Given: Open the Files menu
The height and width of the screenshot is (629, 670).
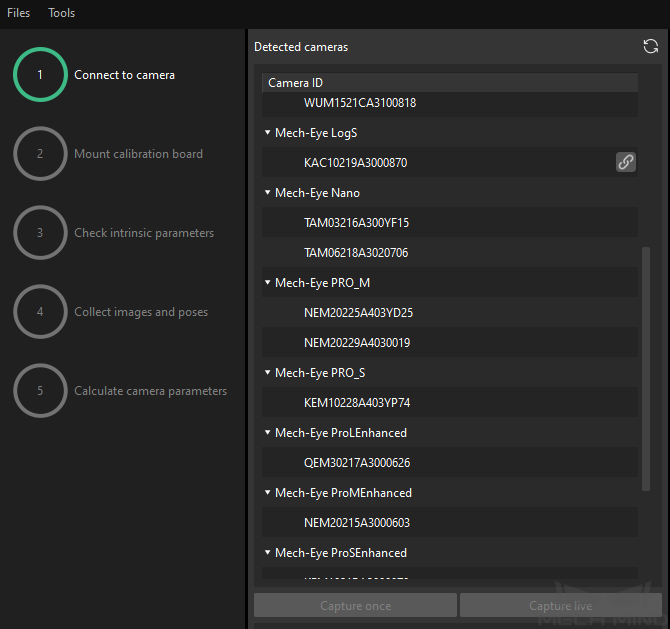Looking at the screenshot, I should [18, 13].
